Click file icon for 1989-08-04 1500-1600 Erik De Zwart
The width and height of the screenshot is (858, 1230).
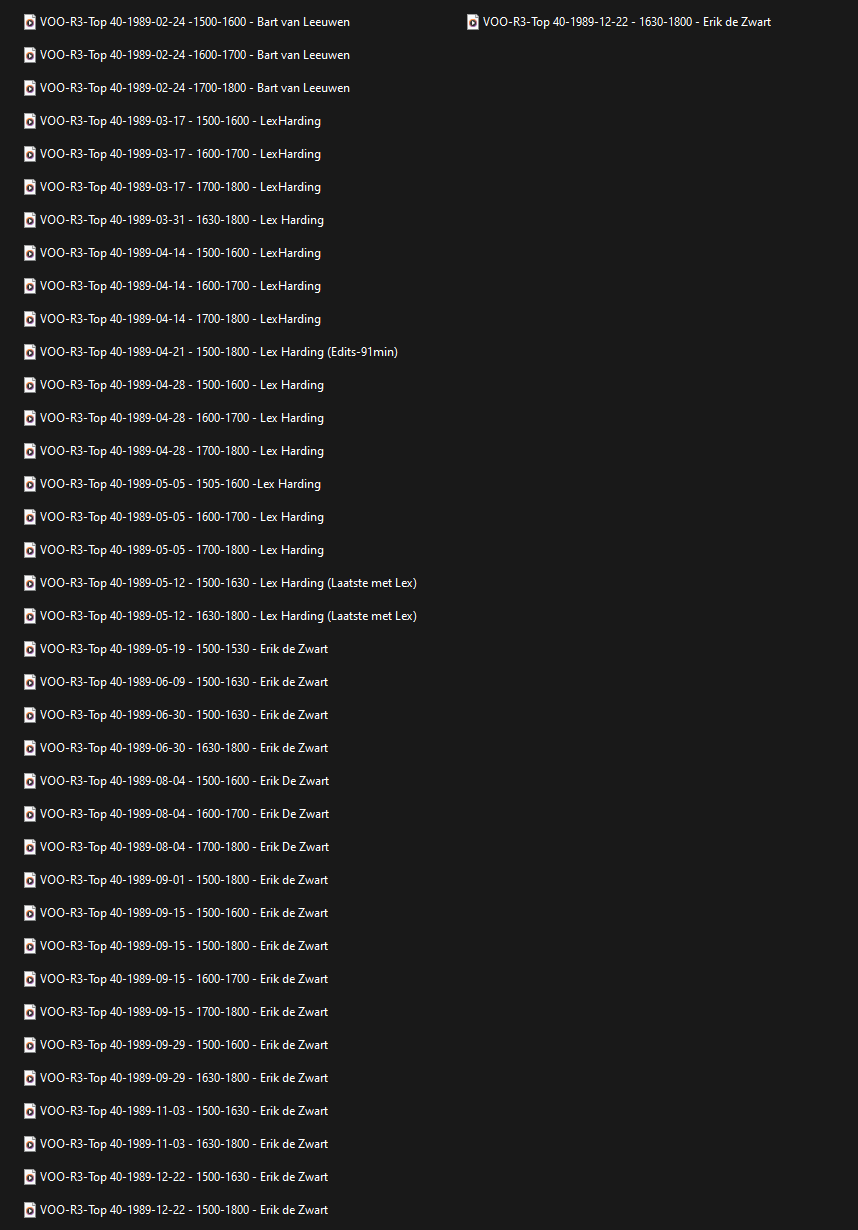(x=30, y=781)
